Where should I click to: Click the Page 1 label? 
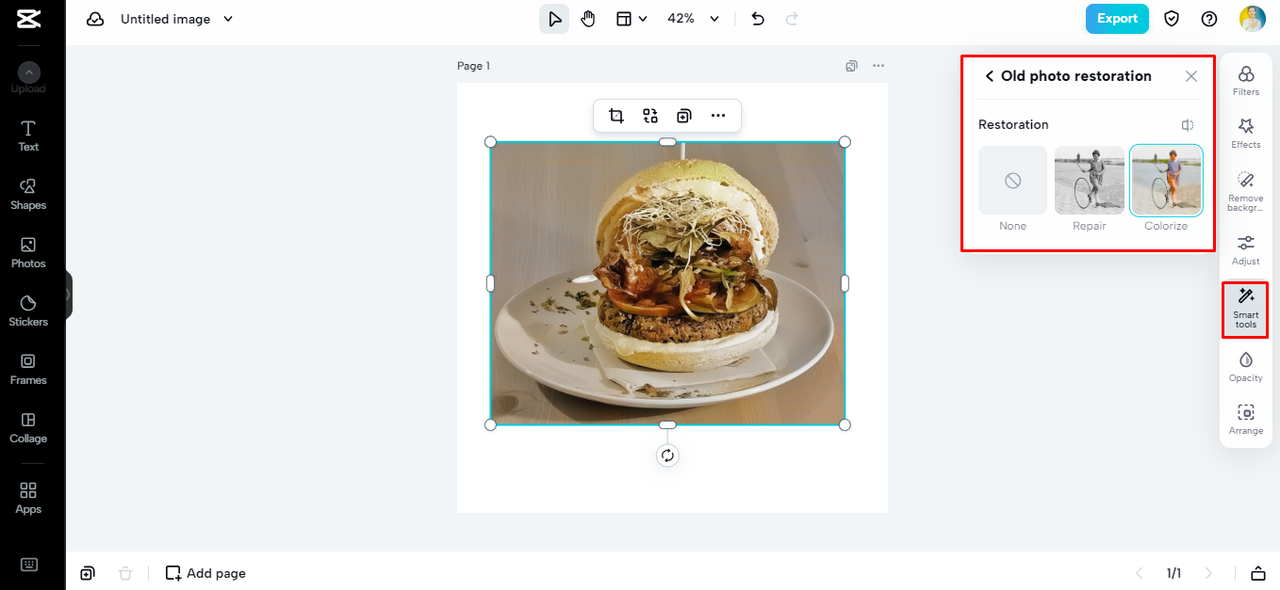pyautogui.click(x=474, y=66)
